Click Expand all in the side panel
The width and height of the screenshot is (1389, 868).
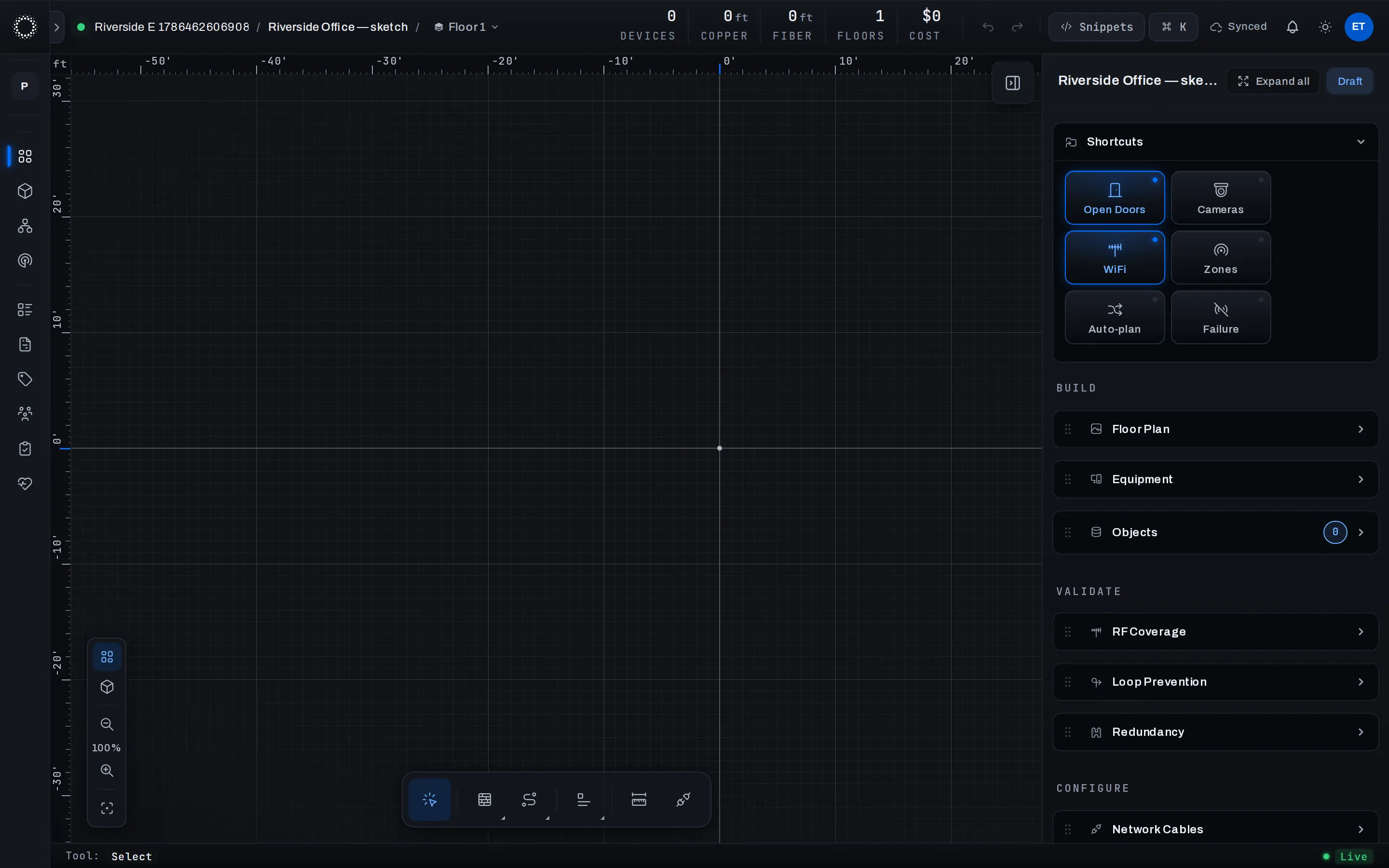click(1273, 81)
